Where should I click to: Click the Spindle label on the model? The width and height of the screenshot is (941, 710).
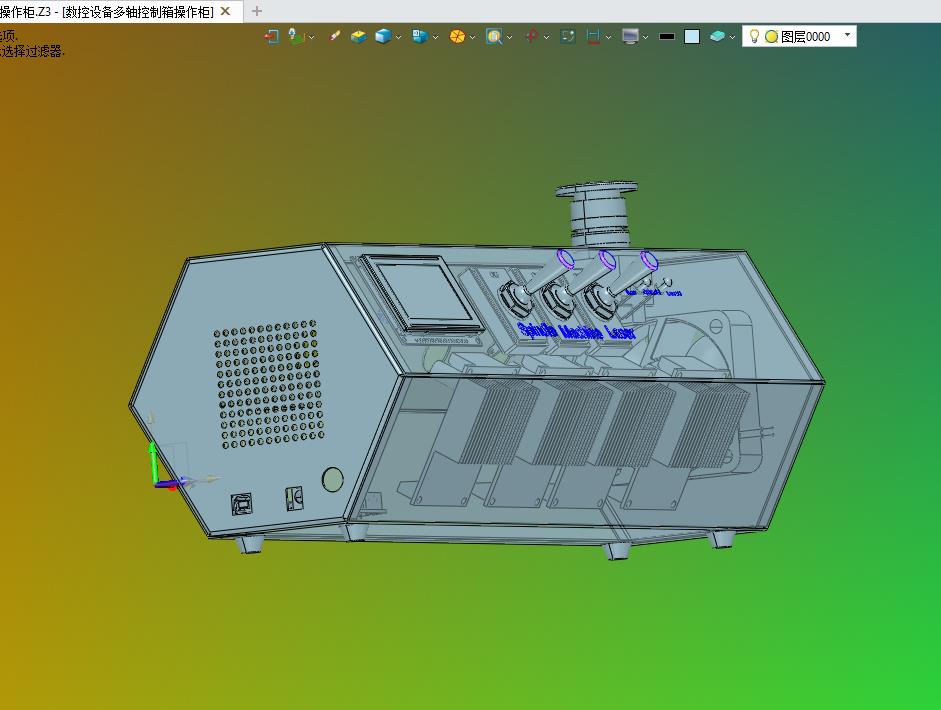click(x=537, y=331)
